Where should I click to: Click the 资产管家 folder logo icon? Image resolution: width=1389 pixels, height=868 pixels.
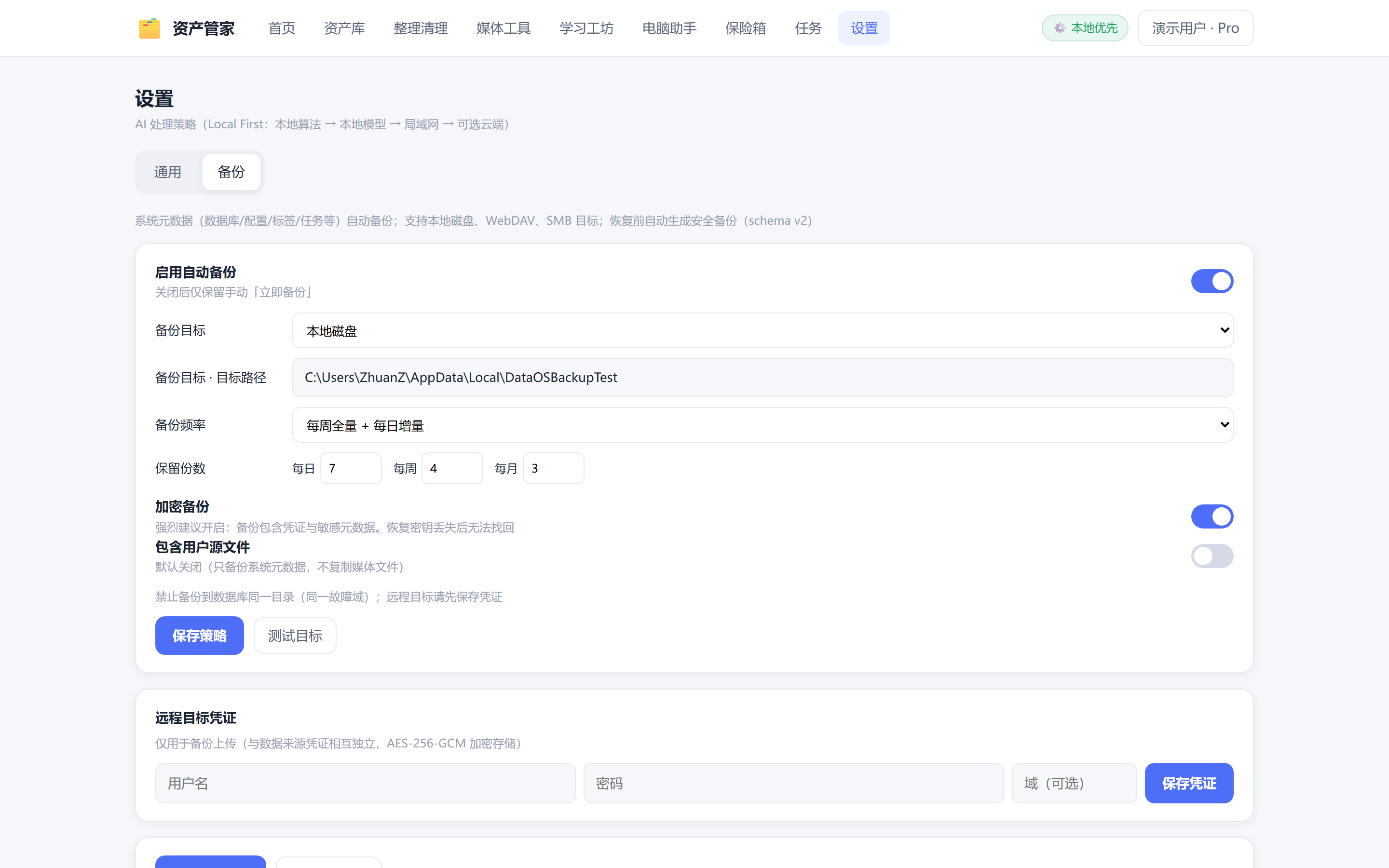coord(149,28)
